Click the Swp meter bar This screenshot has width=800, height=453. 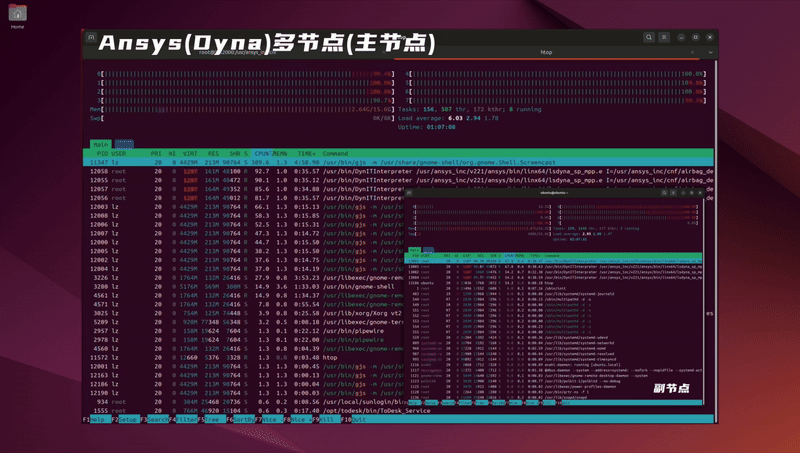[x=242, y=118]
